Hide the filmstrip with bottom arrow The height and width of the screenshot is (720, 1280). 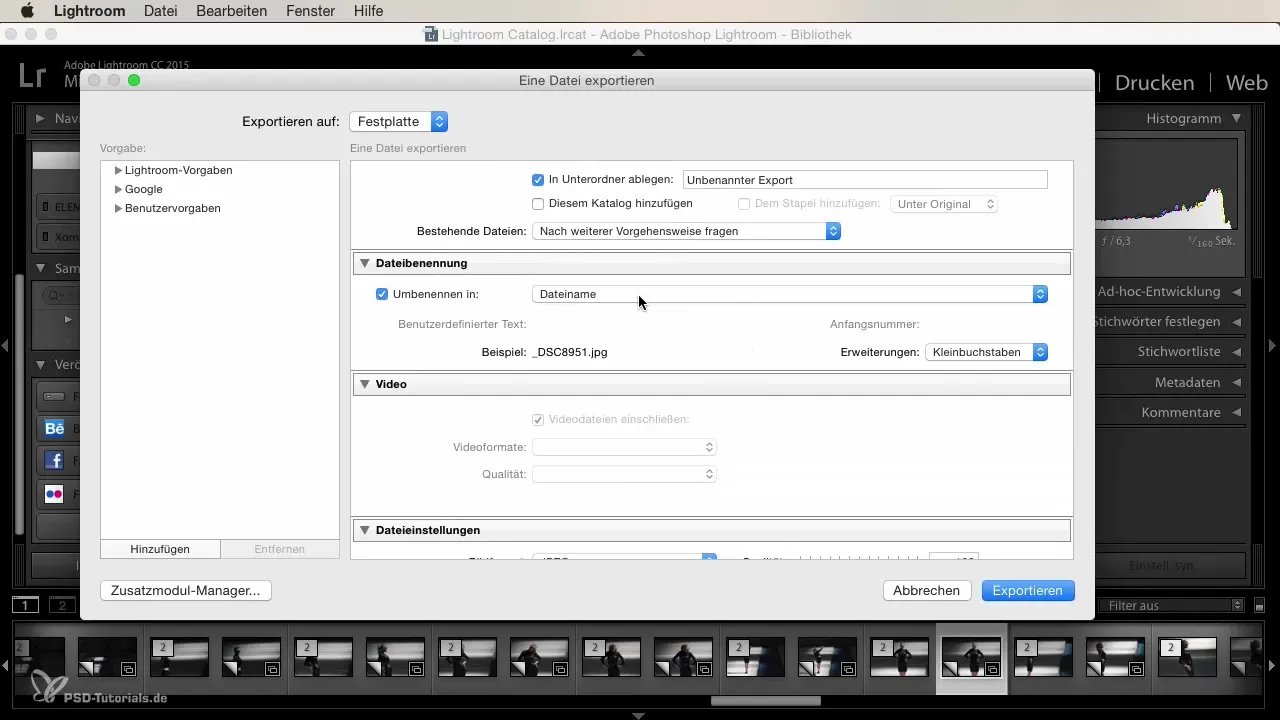tap(638, 715)
